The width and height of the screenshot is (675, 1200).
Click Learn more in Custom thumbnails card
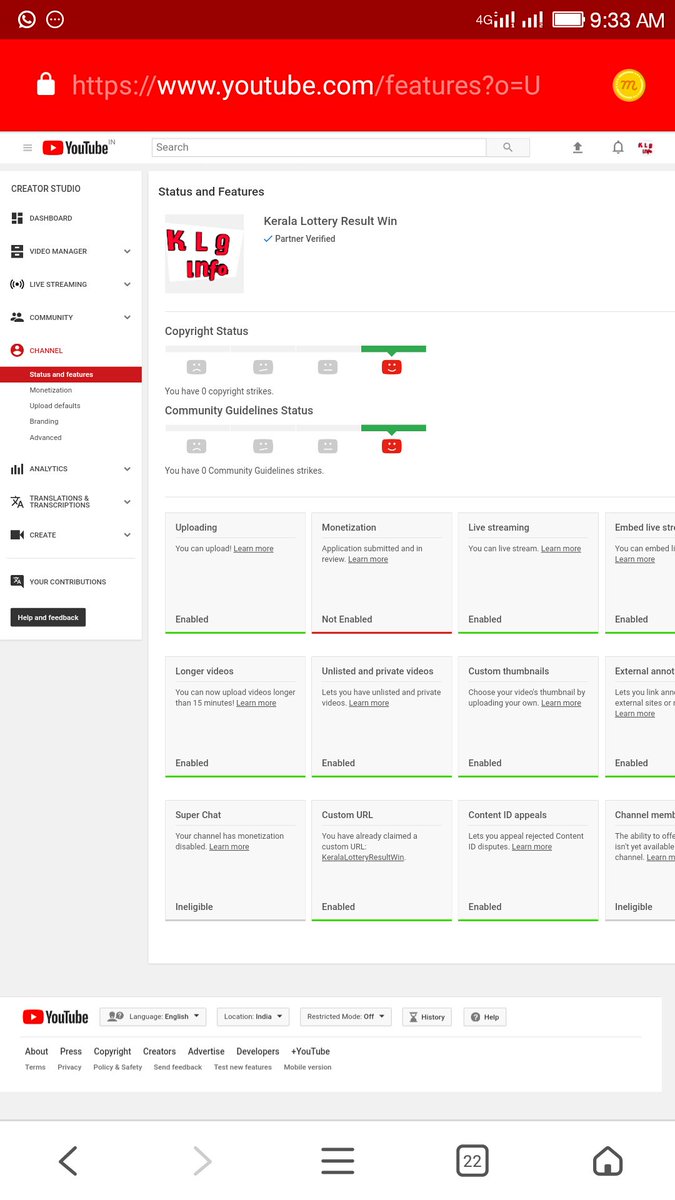click(x=561, y=703)
